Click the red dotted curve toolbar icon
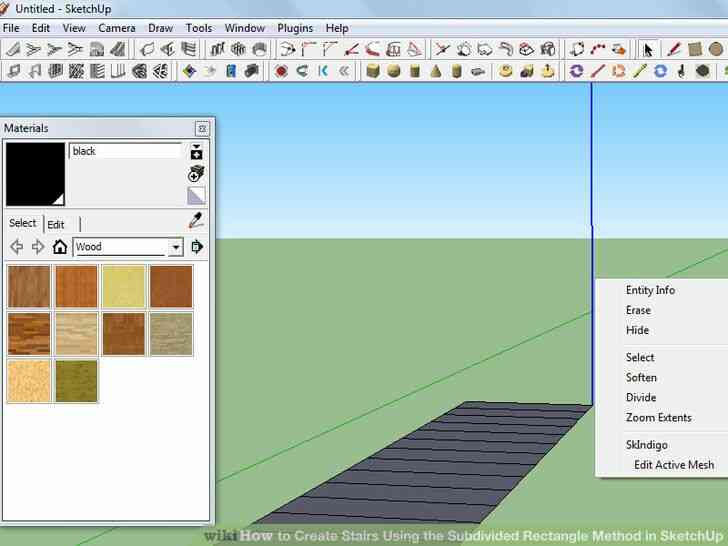This screenshot has height=546, width=728. pos(598,49)
